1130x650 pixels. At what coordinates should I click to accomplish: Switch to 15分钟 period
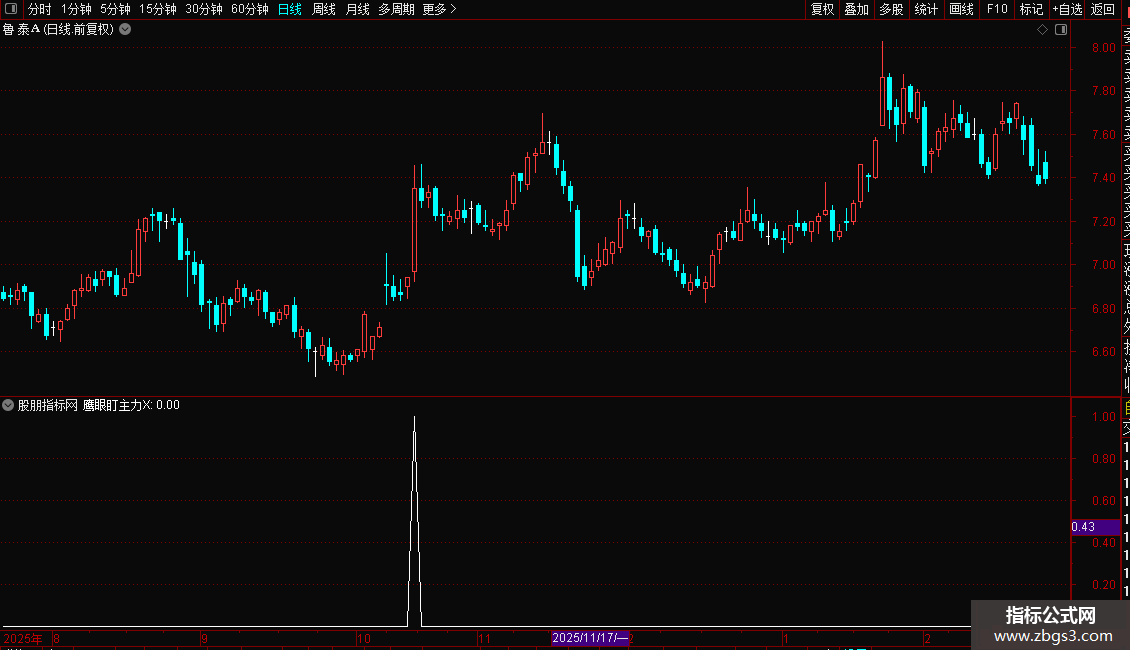(158, 9)
